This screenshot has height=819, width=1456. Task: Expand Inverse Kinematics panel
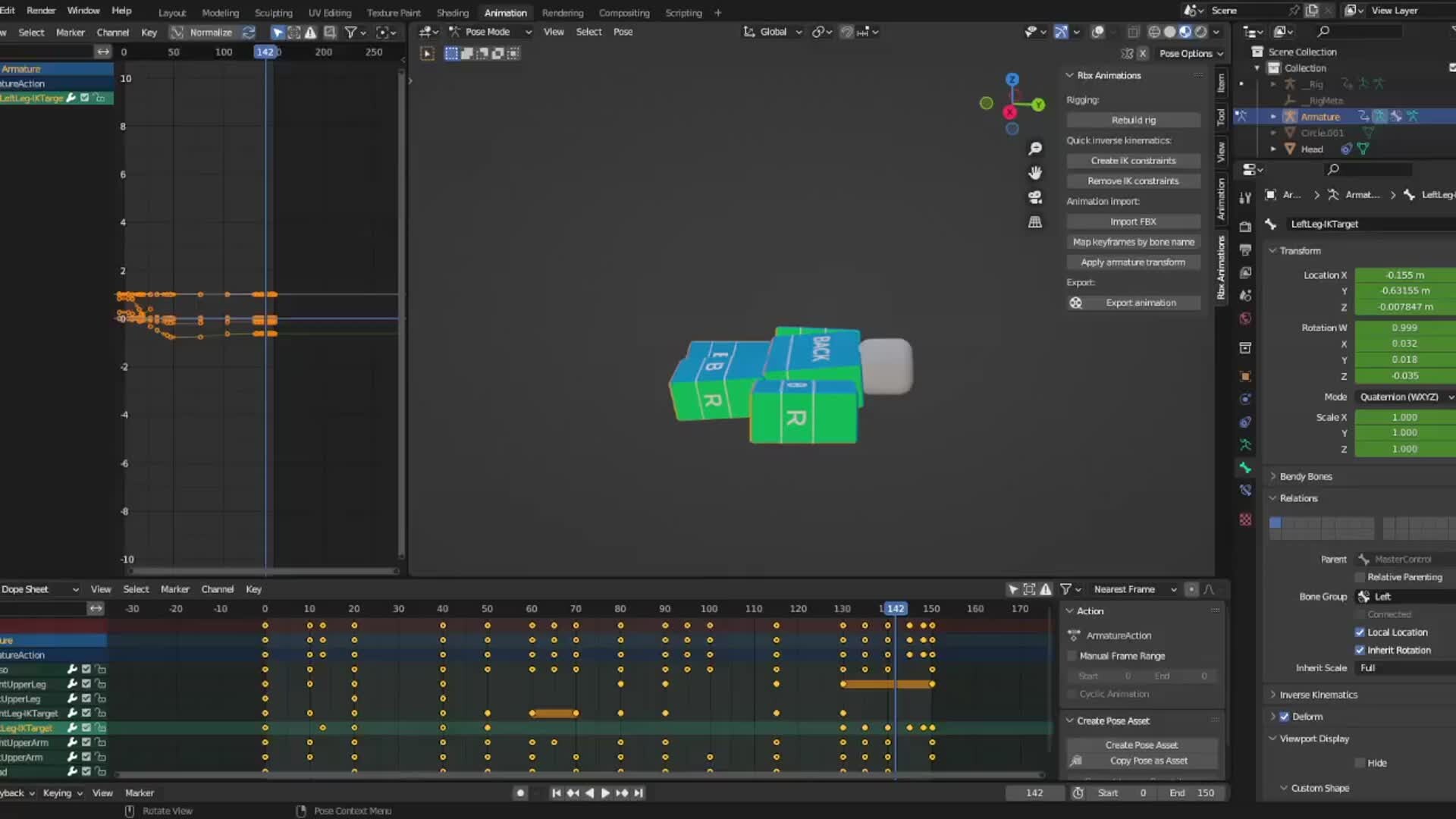click(1317, 695)
